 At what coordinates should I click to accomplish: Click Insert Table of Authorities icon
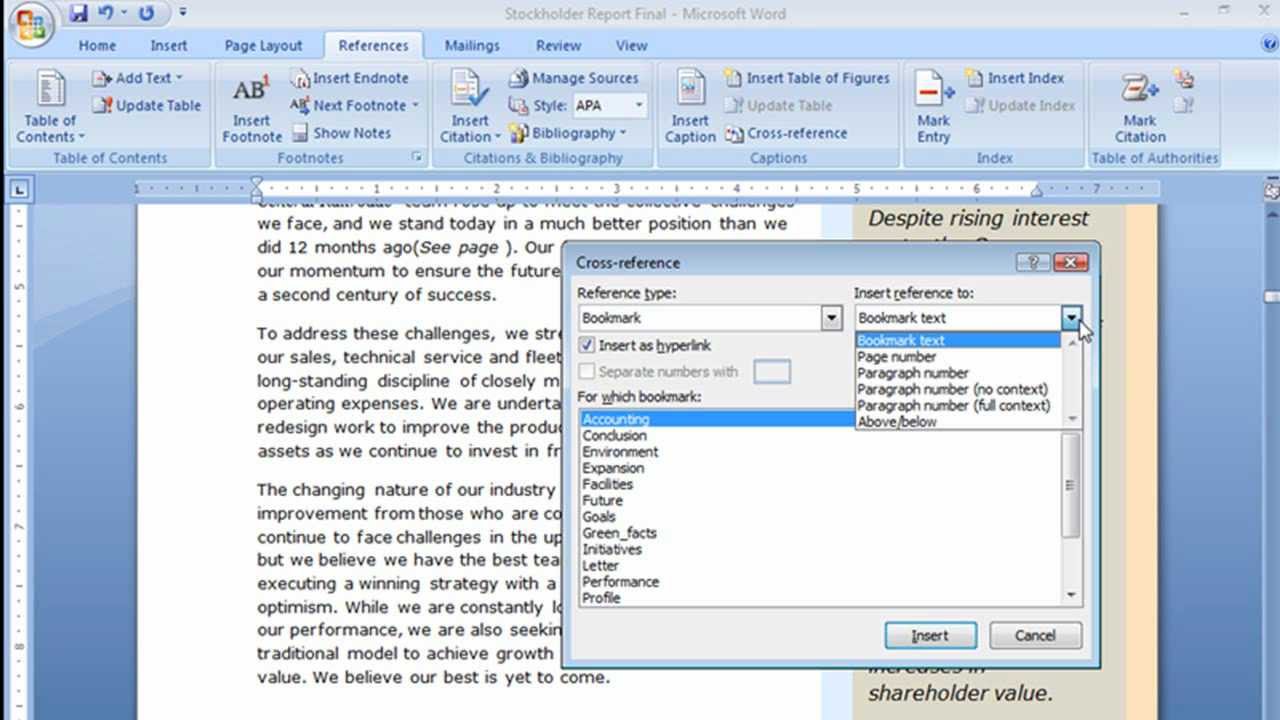pos(1185,78)
